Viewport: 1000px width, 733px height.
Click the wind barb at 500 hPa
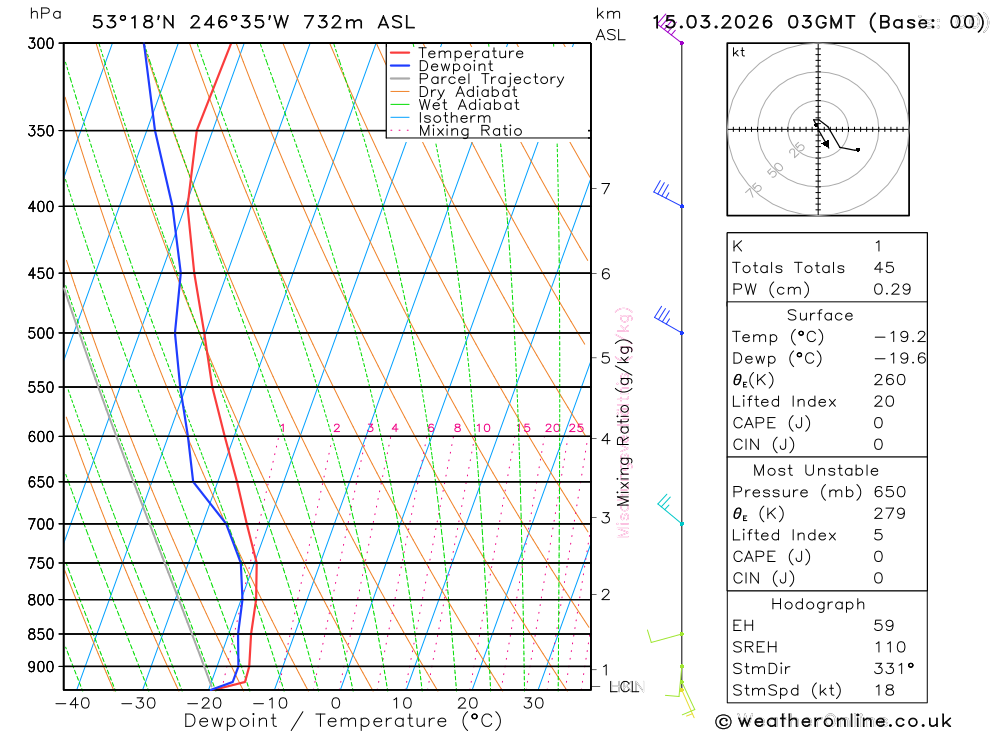(x=668, y=320)
